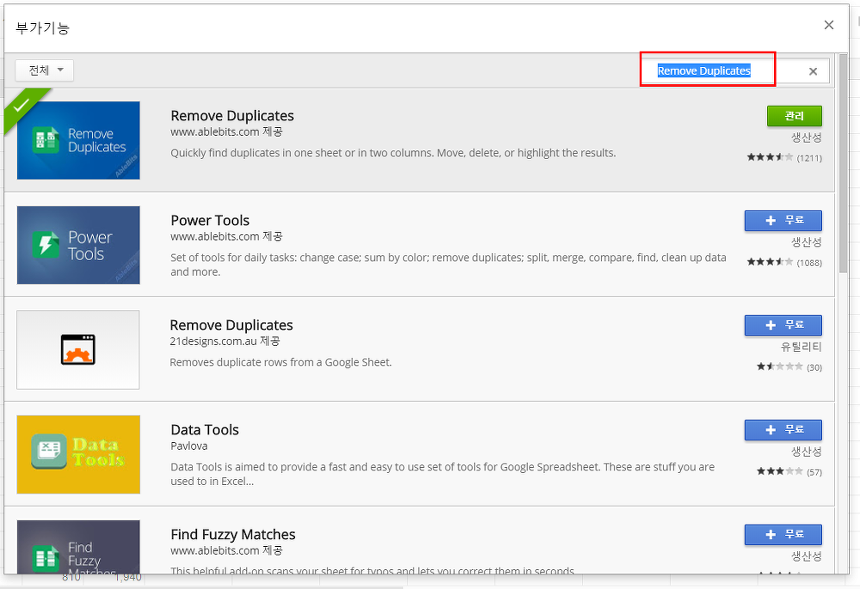
Task: Click the 'Quickly find duplicates' description text
Action: 393,153
